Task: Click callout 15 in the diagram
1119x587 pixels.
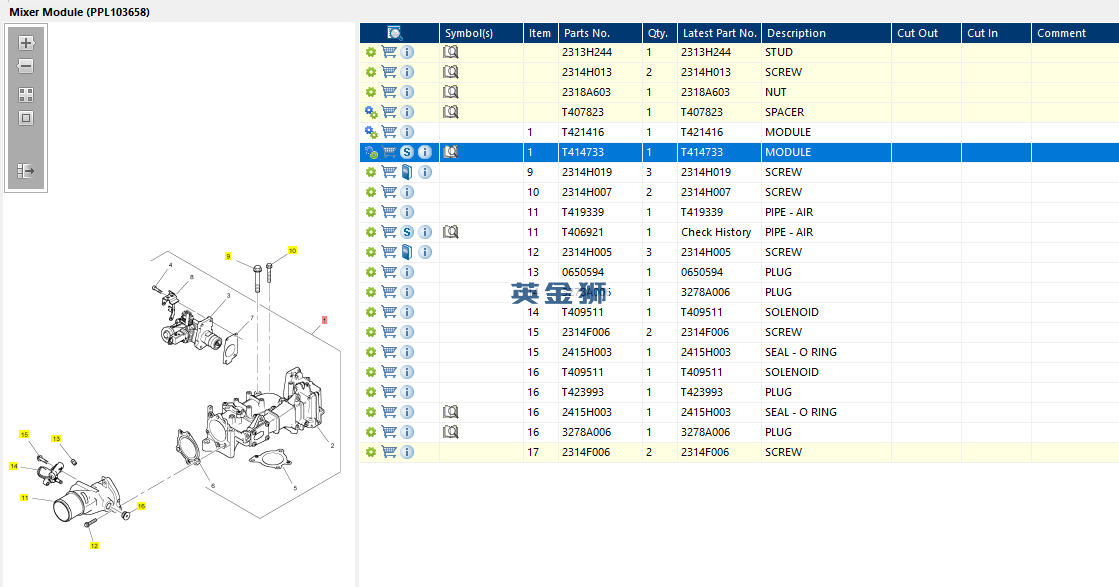Action: tap(24, 434)
